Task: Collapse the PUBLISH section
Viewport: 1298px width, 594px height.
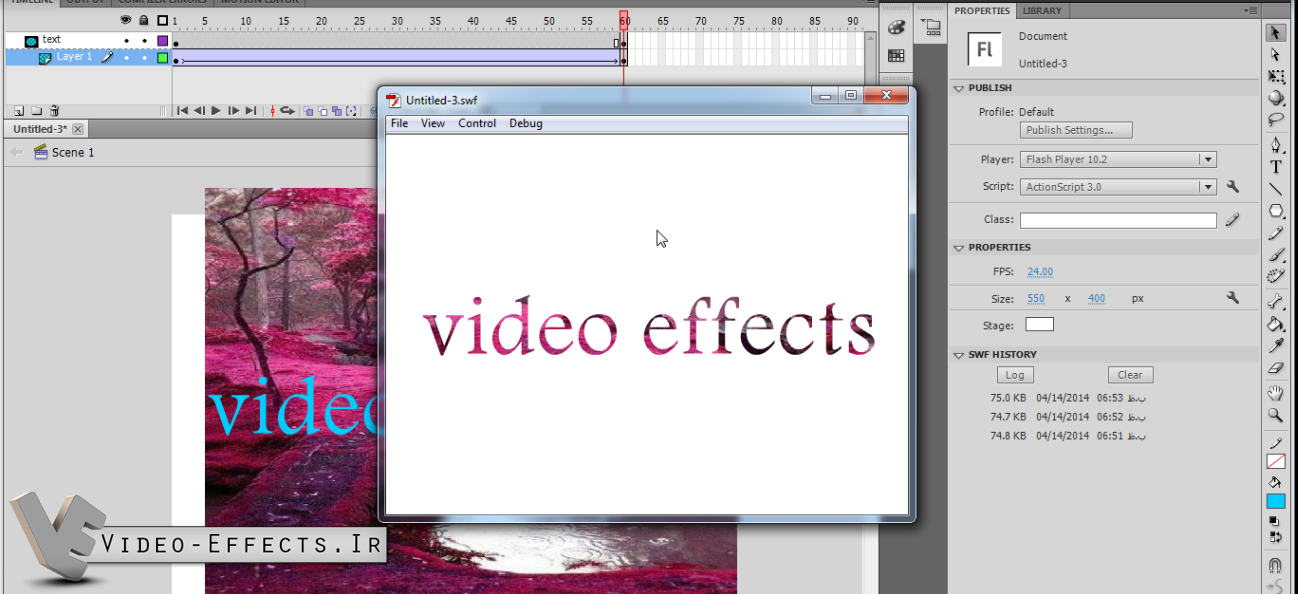Action: (959, 89)
